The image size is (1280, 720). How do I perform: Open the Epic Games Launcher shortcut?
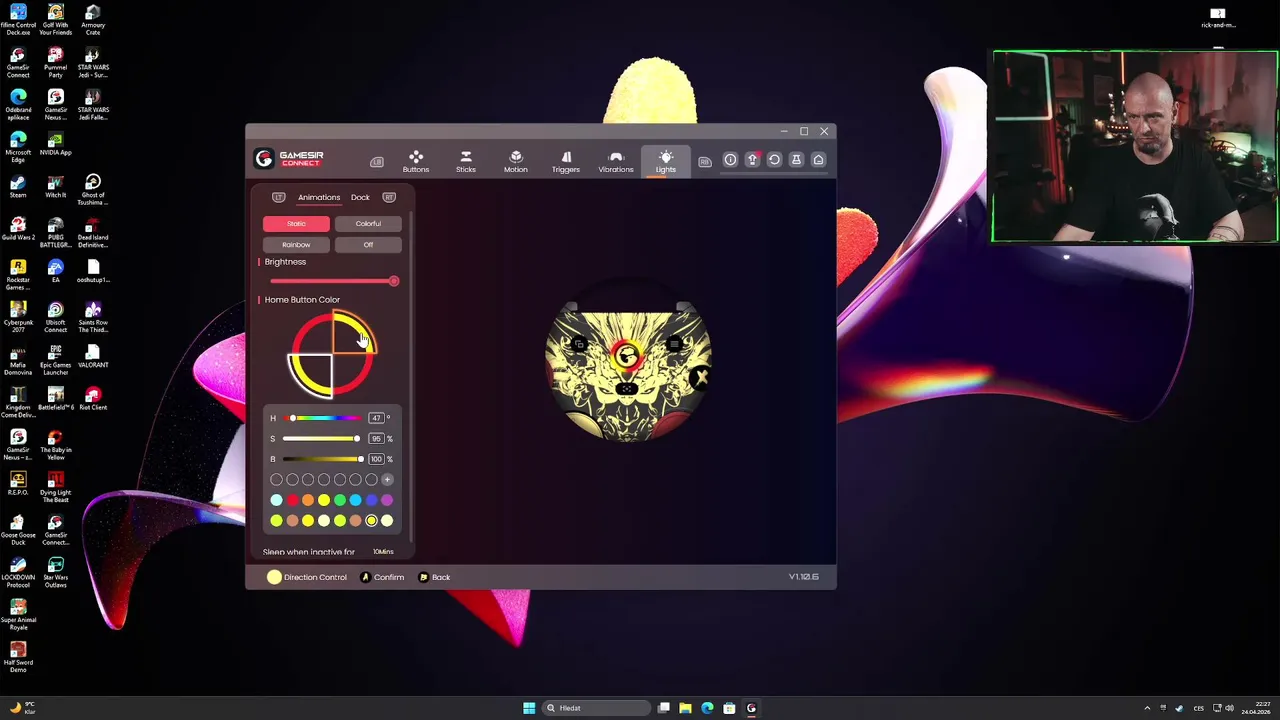click(55, 360)
